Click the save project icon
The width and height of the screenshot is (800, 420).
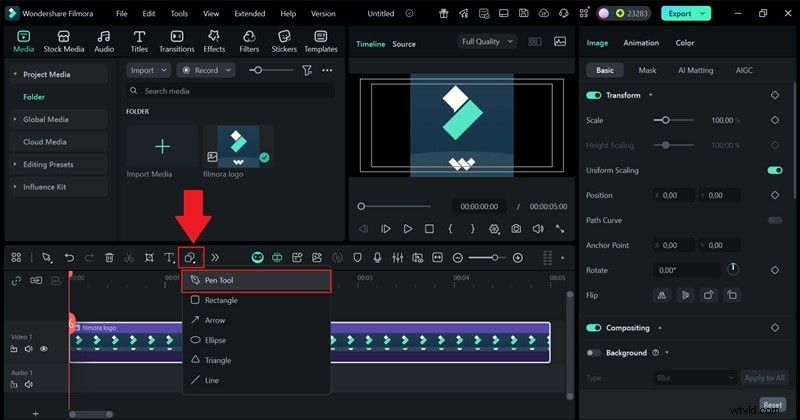(523, 13)
